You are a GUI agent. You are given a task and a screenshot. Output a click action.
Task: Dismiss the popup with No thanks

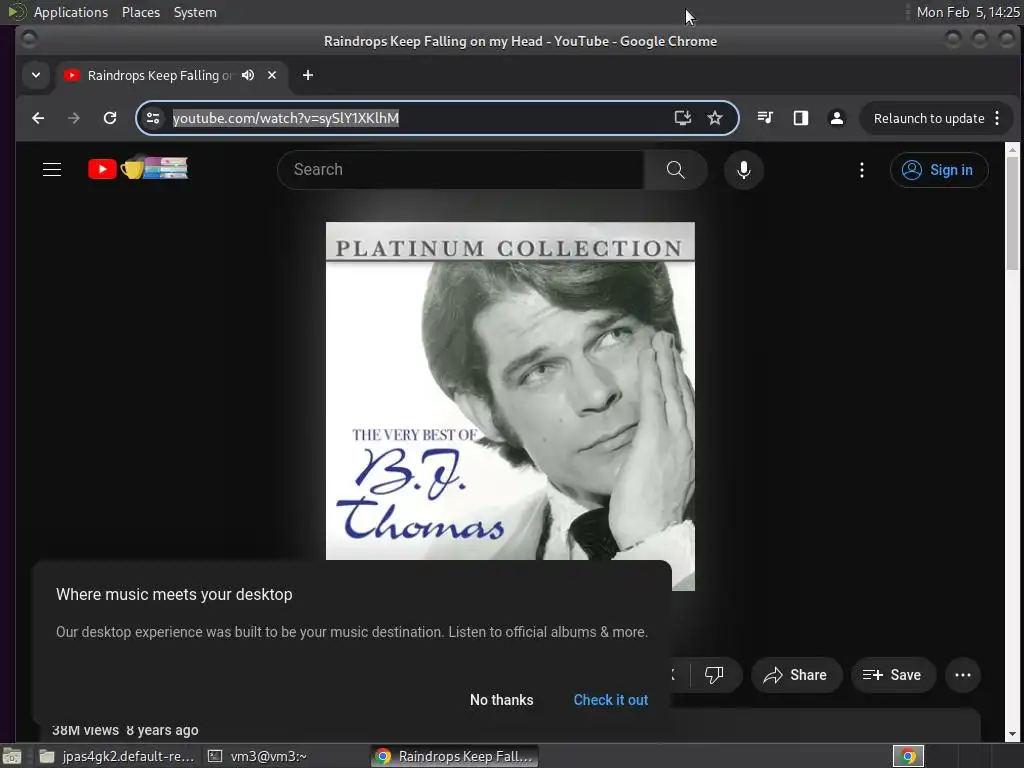point(502,700)
